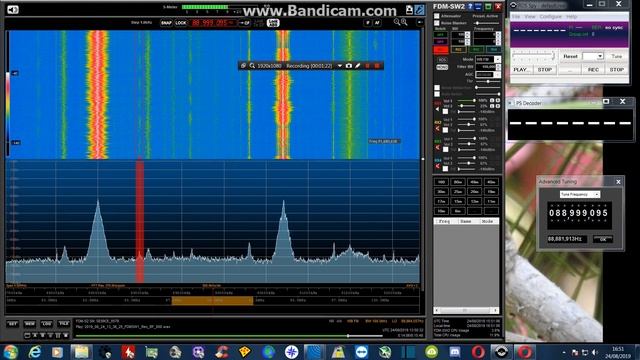This screenshot has width=640, height=360.
Task: Adjust RX1 Vol 1 slider
Action: coord(466,100)
